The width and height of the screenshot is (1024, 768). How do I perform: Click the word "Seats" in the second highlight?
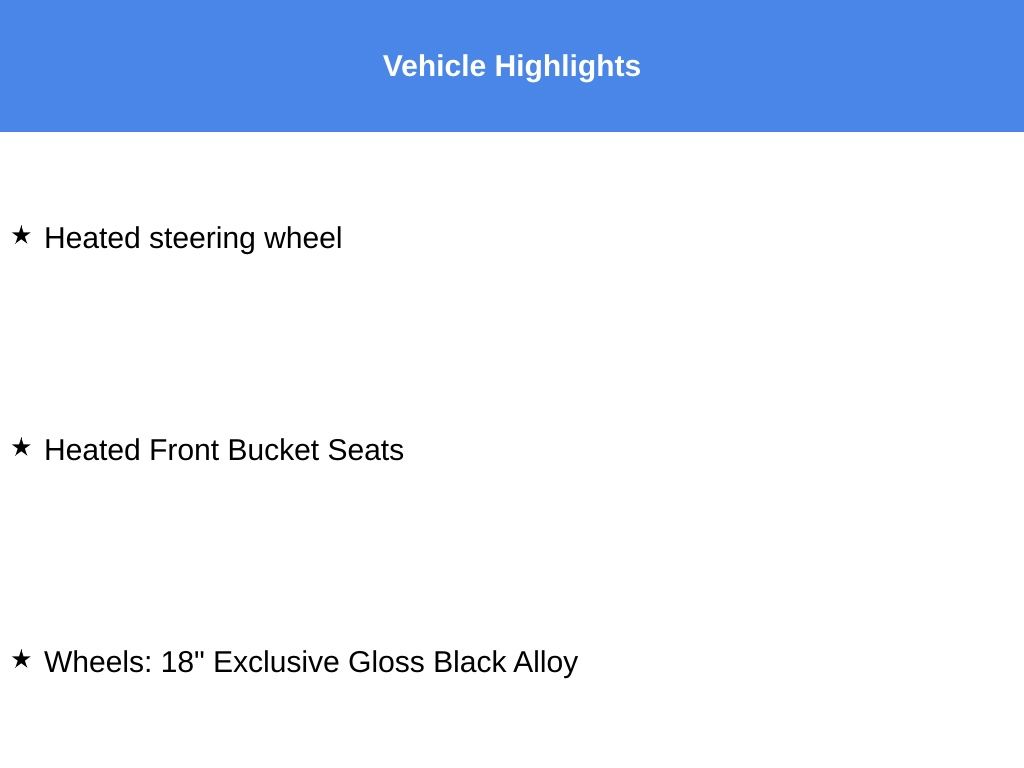(x=366, y=450)
